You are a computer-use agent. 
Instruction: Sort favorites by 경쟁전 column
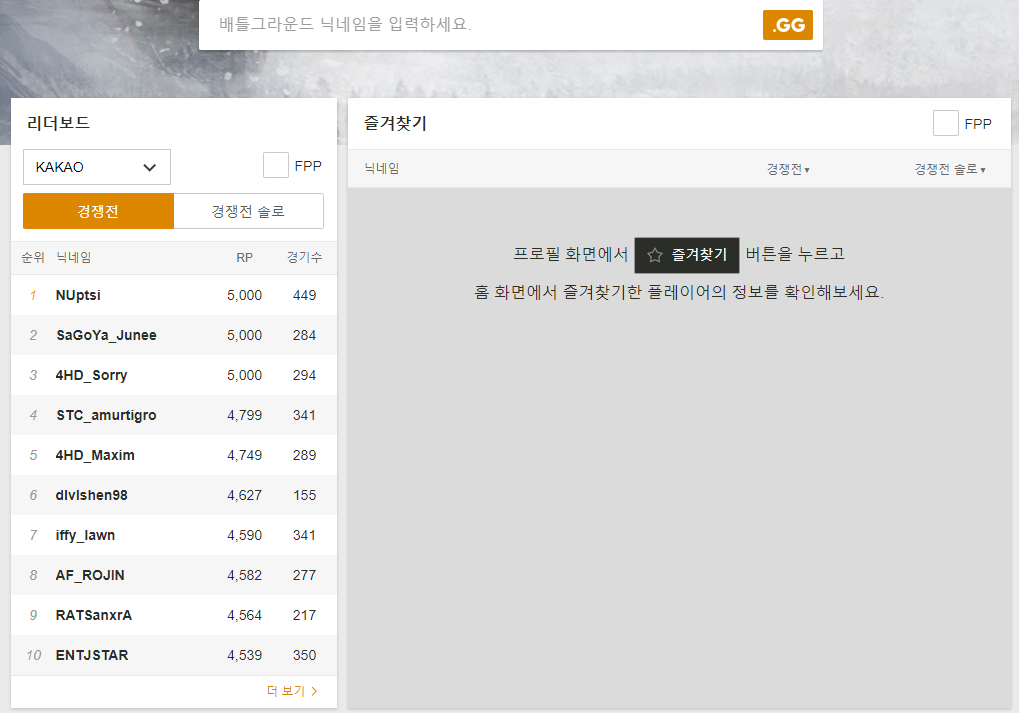pos(788,169)
